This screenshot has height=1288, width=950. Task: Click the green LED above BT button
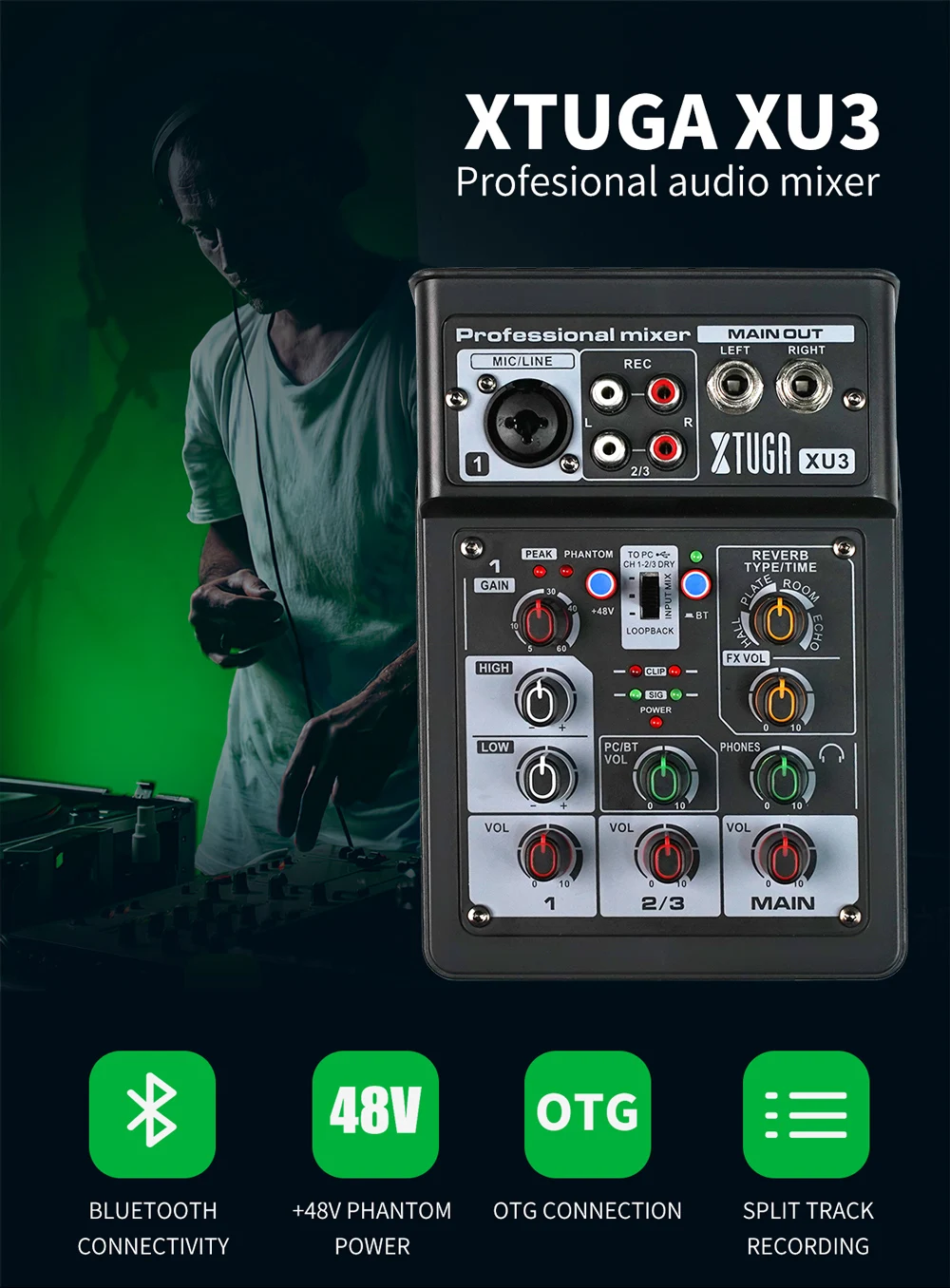coord(695,557)
